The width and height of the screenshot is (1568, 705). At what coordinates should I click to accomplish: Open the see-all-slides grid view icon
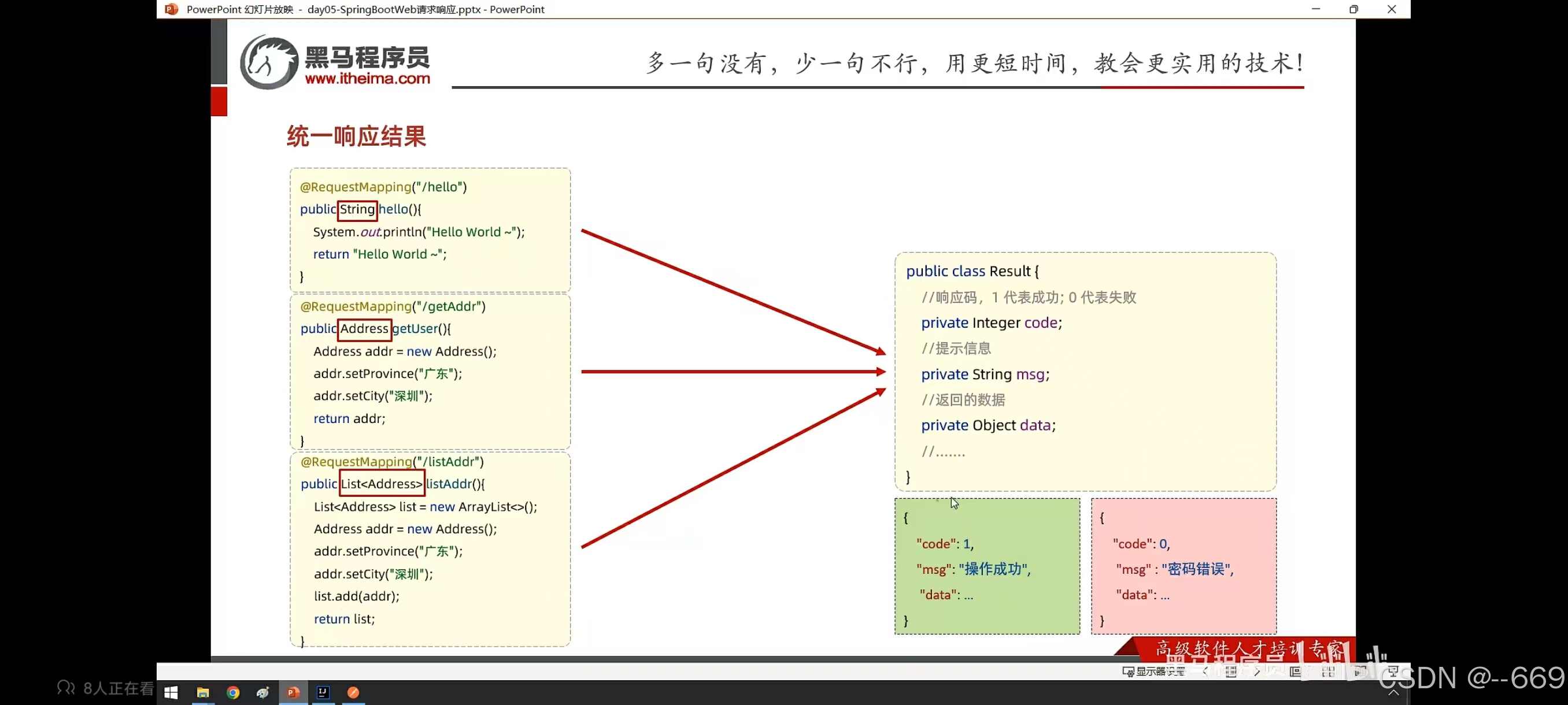click(x=1329, y=671)
